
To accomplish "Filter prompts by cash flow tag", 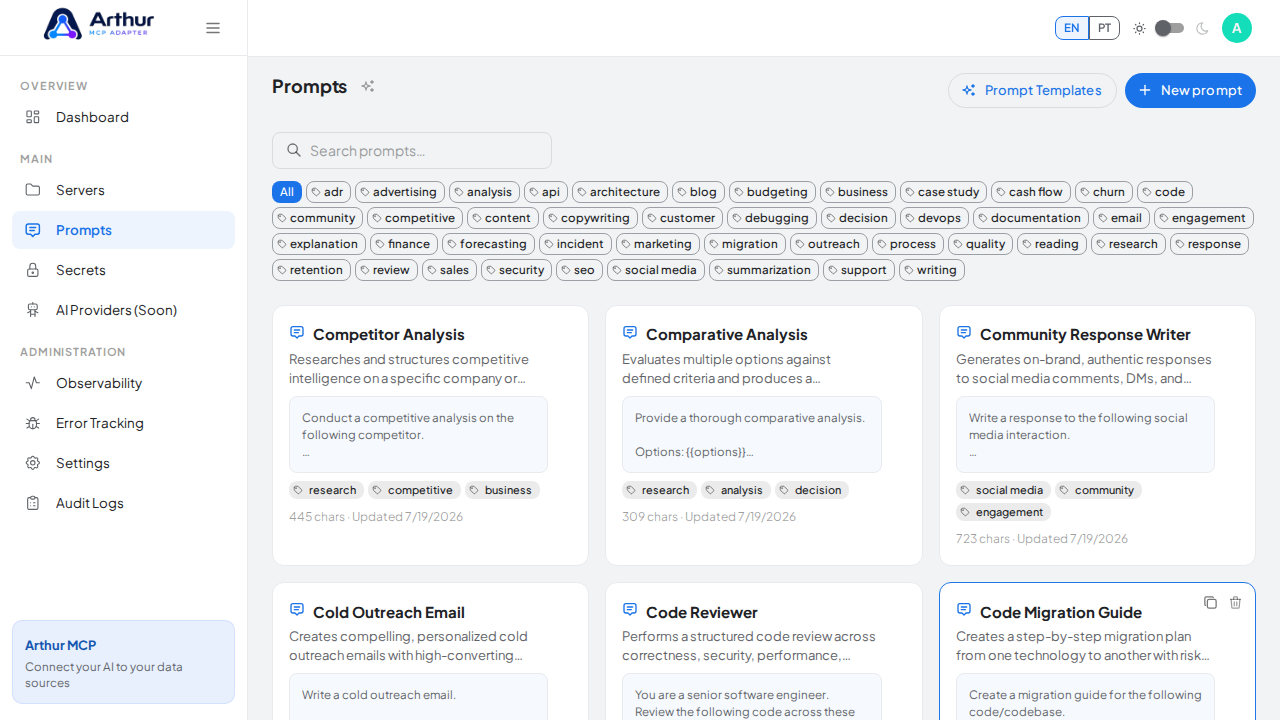I will pos(1031,192).
